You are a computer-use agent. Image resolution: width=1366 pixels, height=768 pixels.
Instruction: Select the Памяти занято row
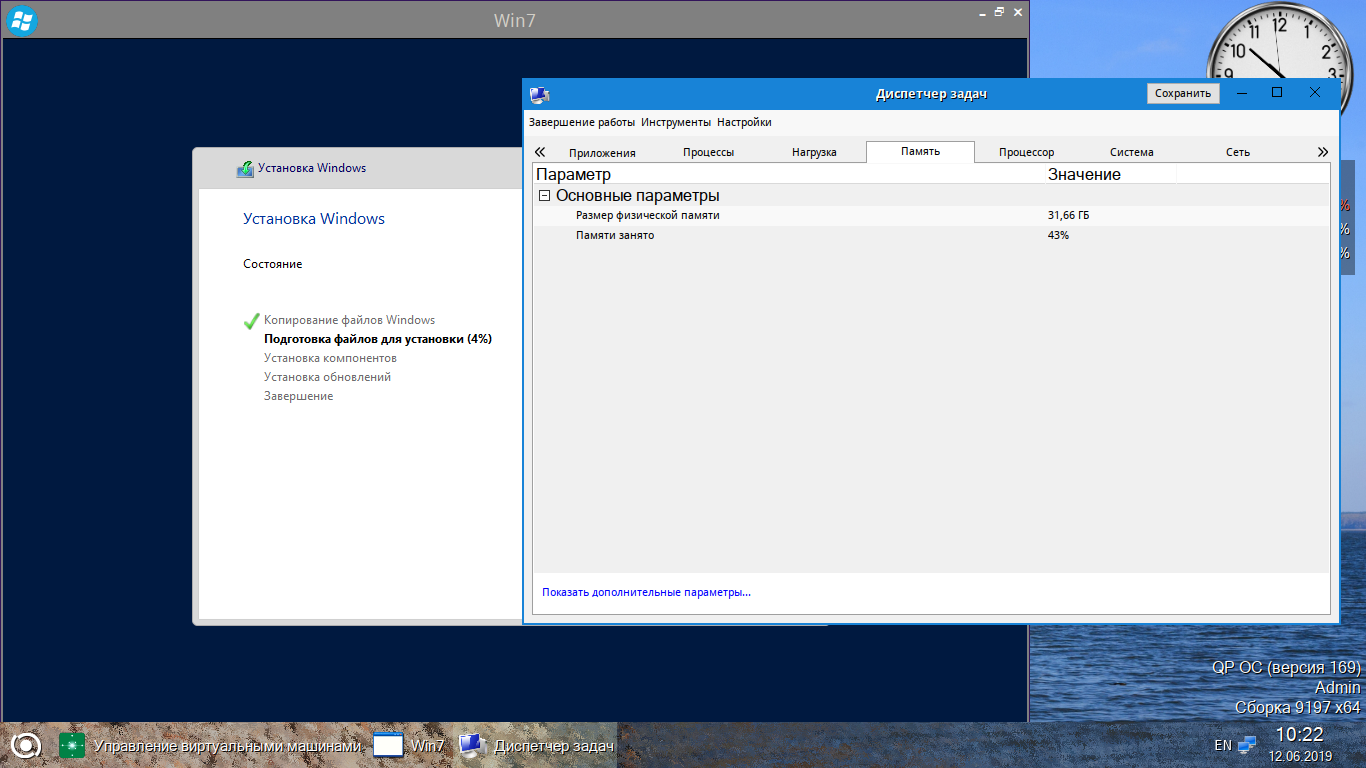pos(931,235)
